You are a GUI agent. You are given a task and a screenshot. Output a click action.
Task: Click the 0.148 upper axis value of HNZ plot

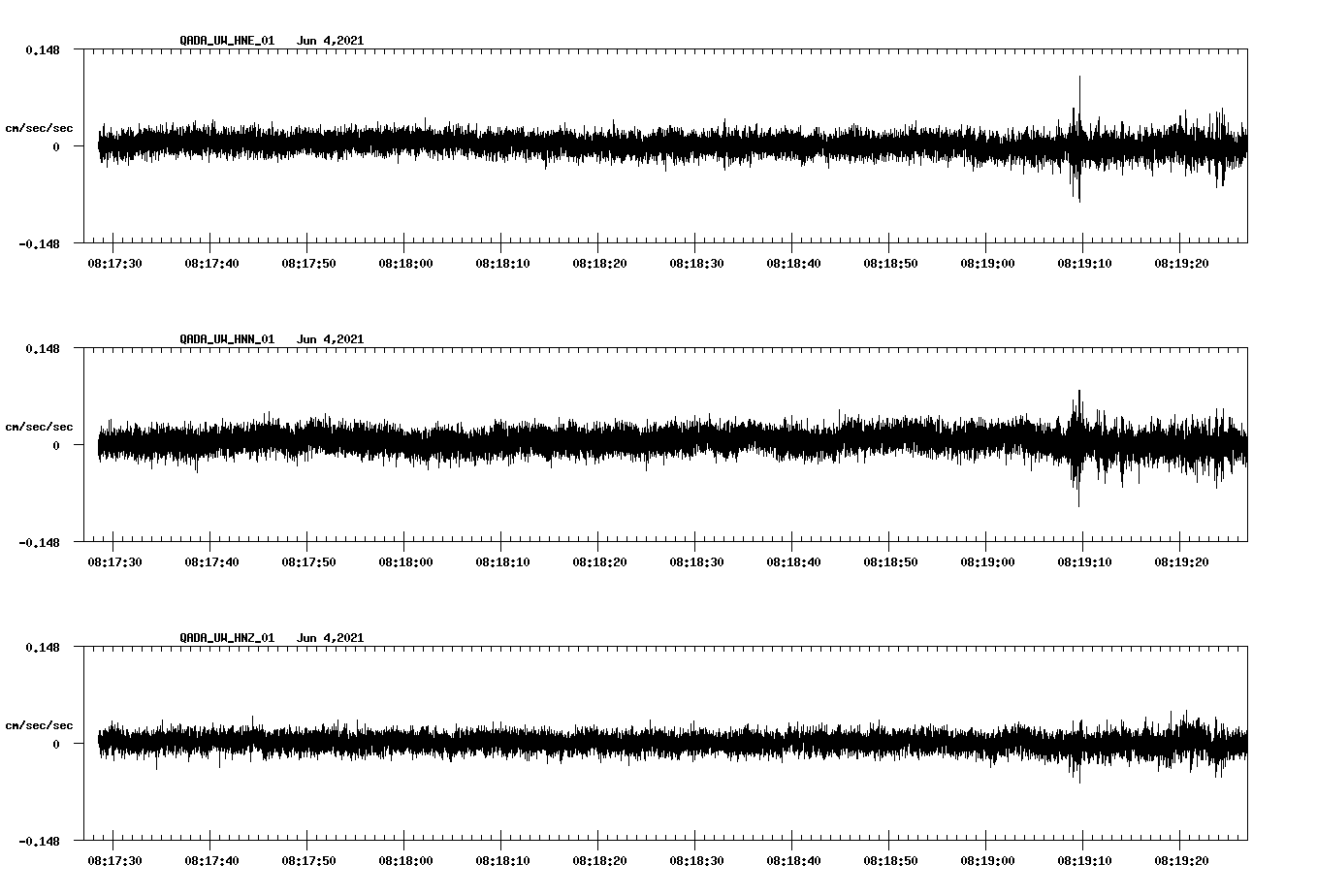(x=43, y=647)
